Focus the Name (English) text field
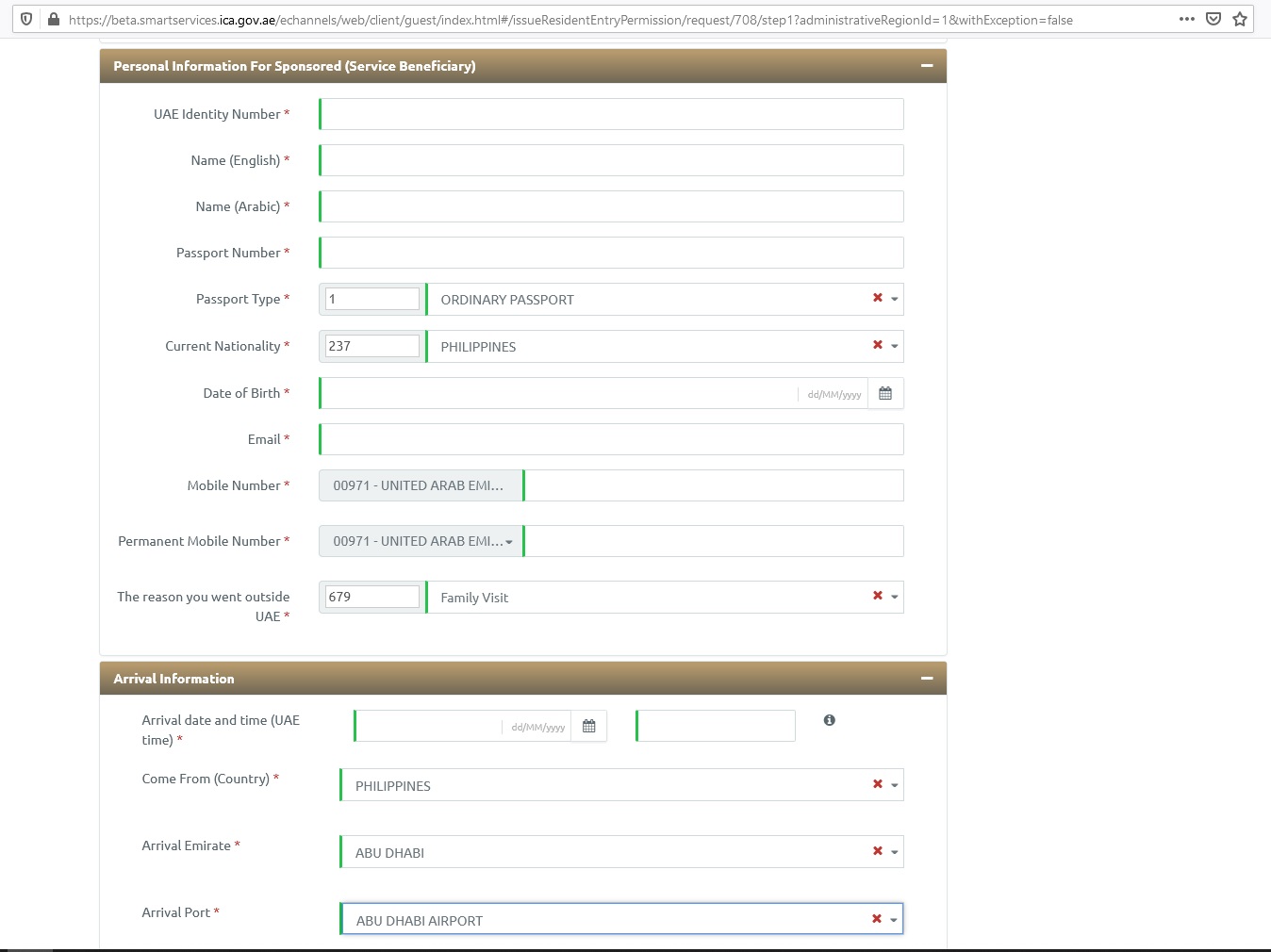The width and height of the screenshot is (1271, 952). tap(611, 160)
